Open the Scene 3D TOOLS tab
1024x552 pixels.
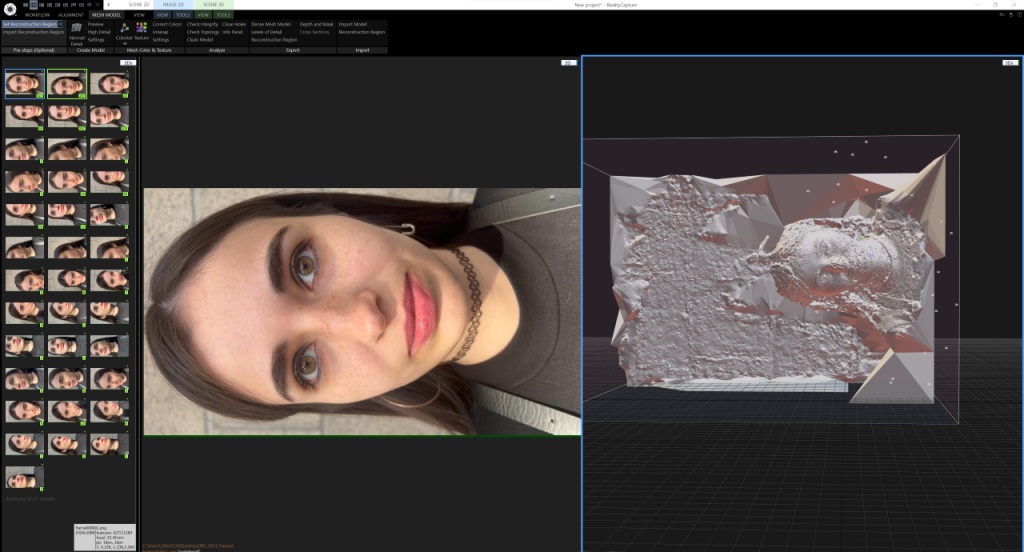coord(223,15)
